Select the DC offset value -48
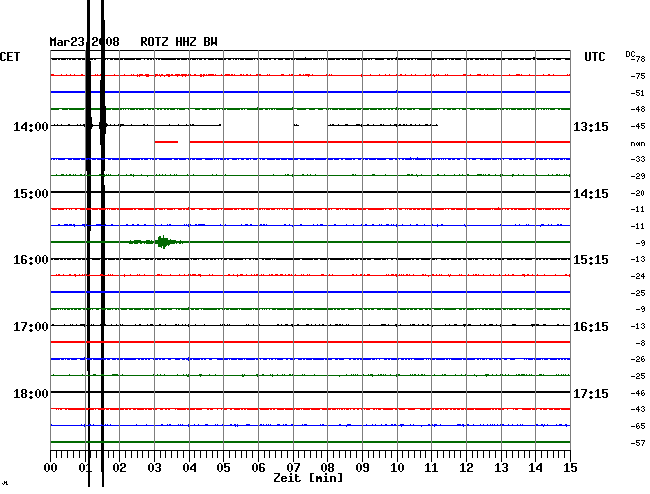The width and height of the screenshot is (650, 494). pos(638,109)
